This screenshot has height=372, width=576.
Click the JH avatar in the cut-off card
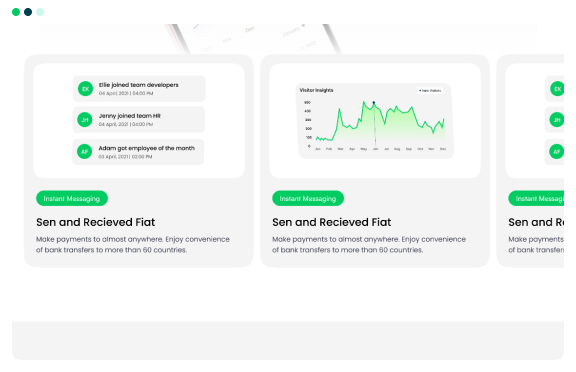(x=557, y=120)
